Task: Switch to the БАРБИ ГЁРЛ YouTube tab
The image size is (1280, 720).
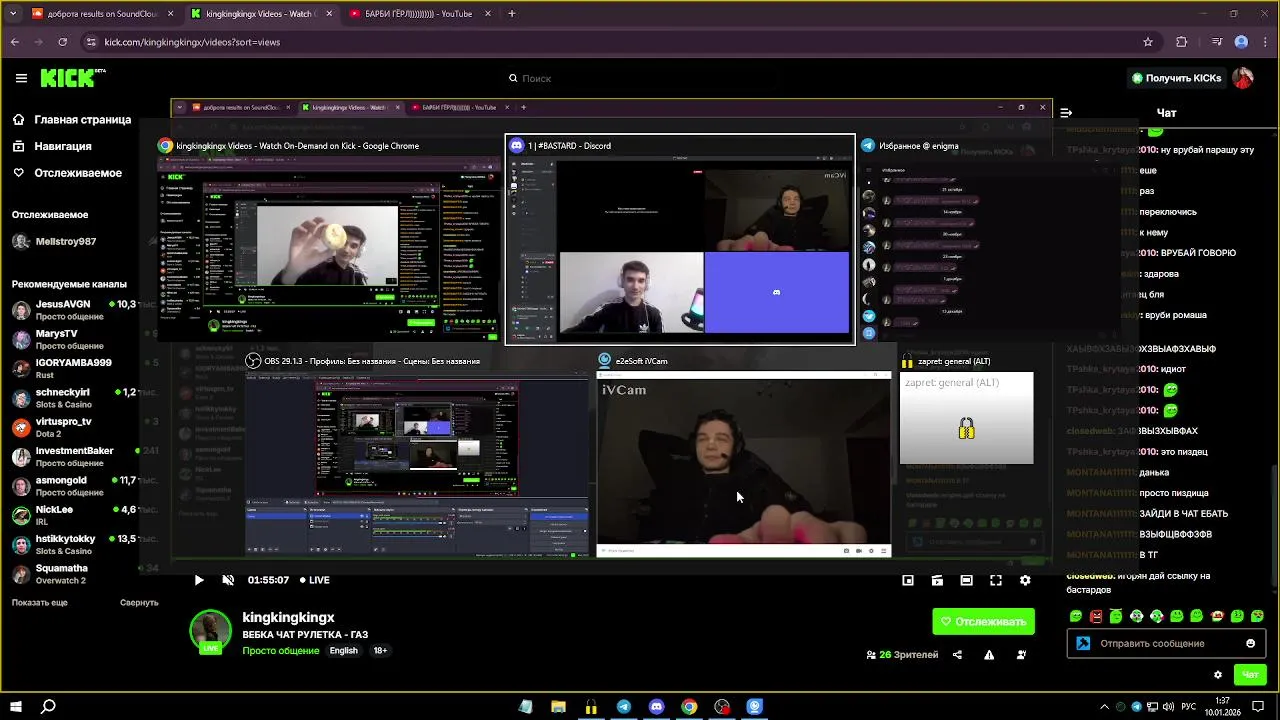Action: click(420, 14)
